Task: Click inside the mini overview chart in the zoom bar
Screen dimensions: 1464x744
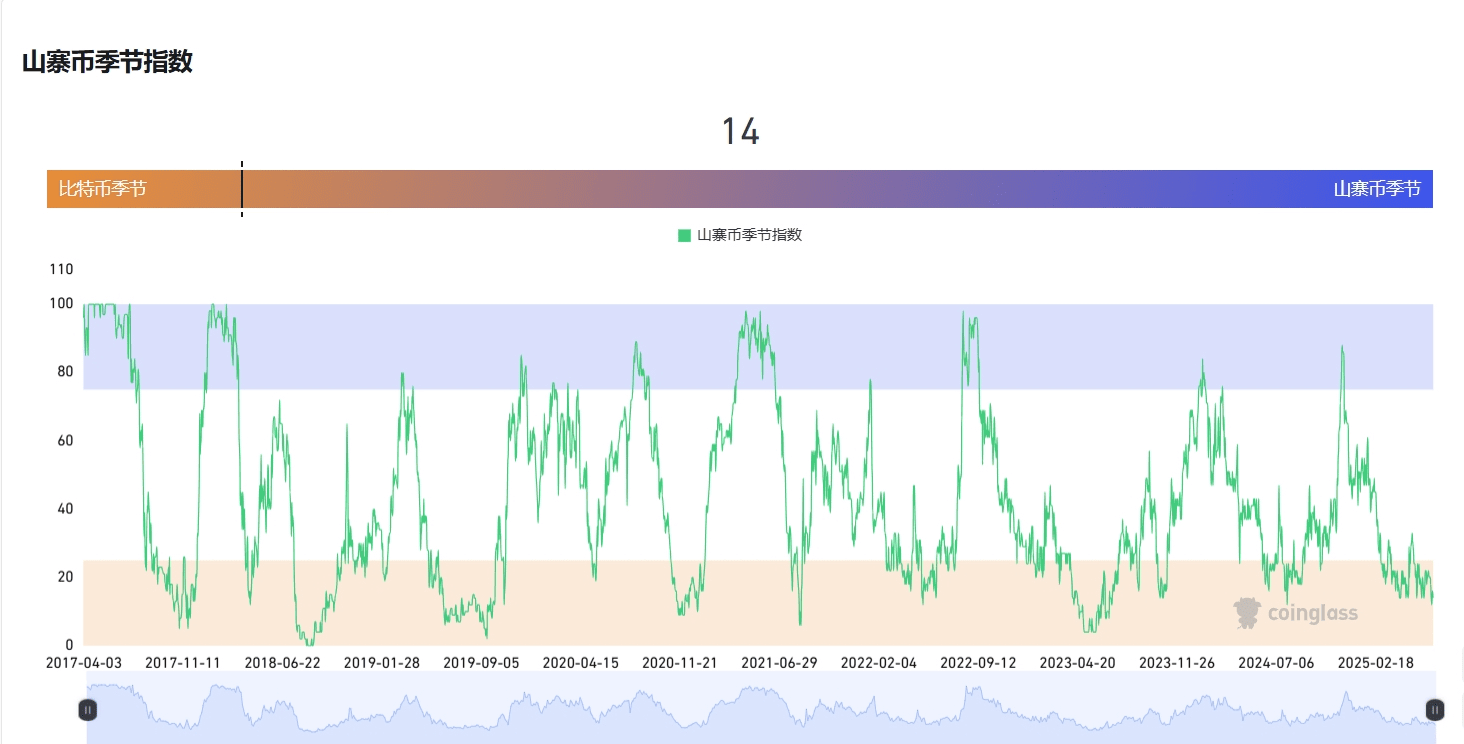Action: pyautogui.click(x=760, y=708)
